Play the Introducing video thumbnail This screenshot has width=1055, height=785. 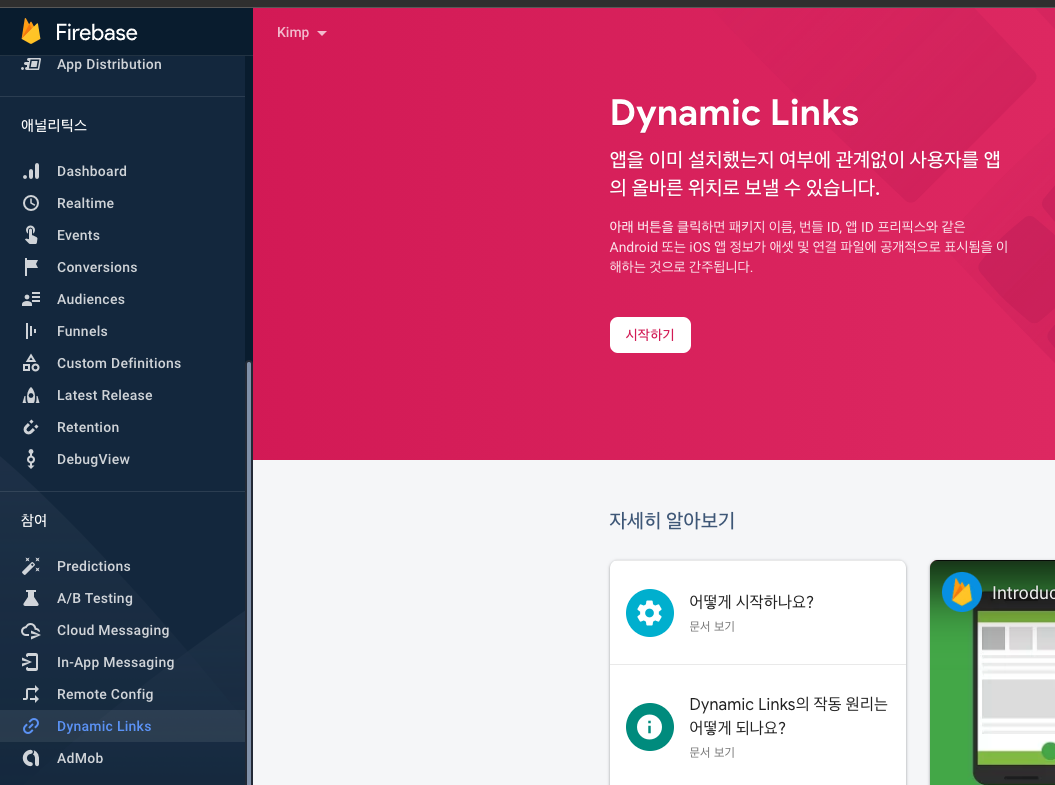click(992, 673)
